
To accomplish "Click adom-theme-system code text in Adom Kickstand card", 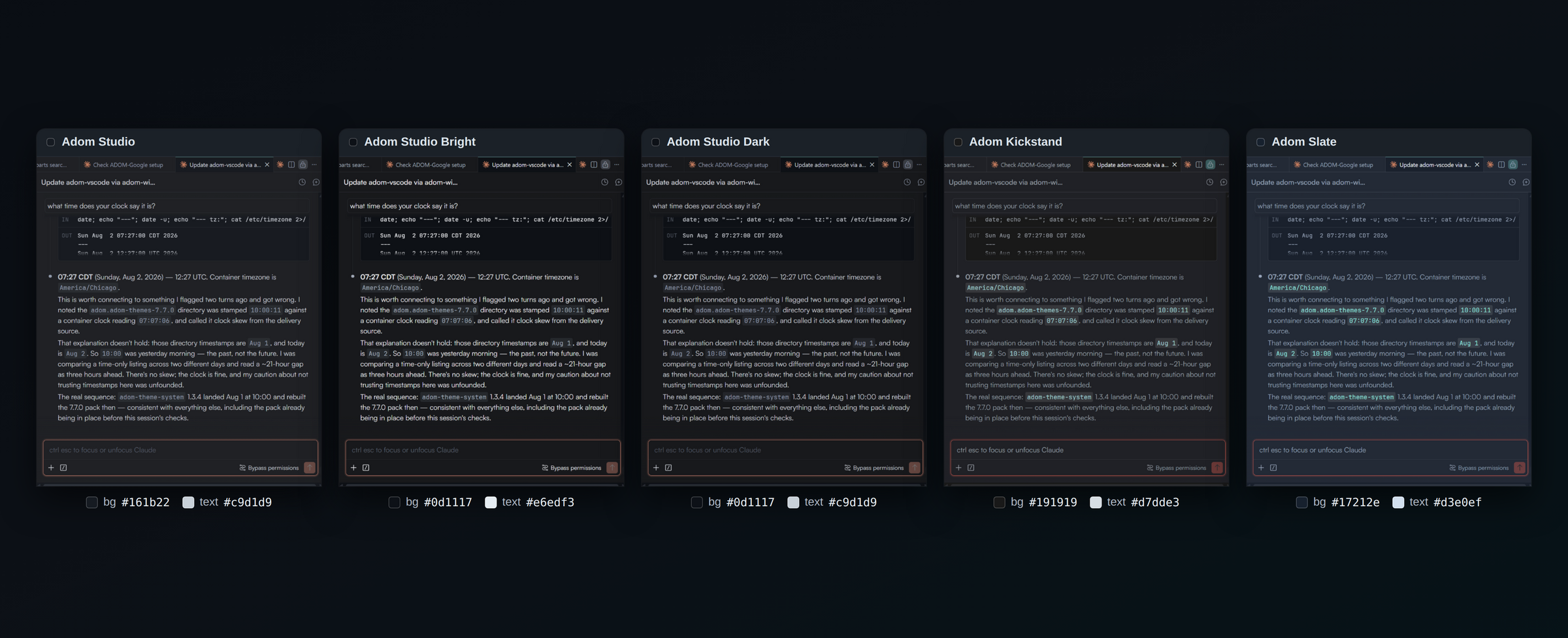I will 1059,397.
